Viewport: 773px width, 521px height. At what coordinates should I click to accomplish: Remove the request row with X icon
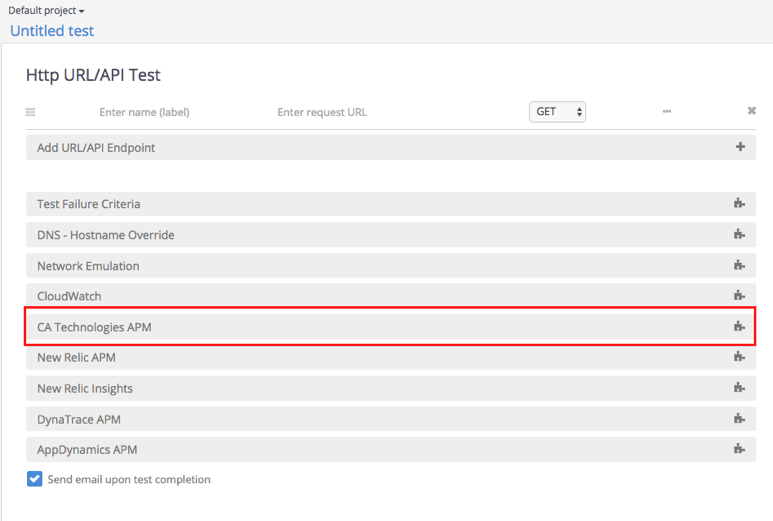pyautogui.click(x=752, y=111)
